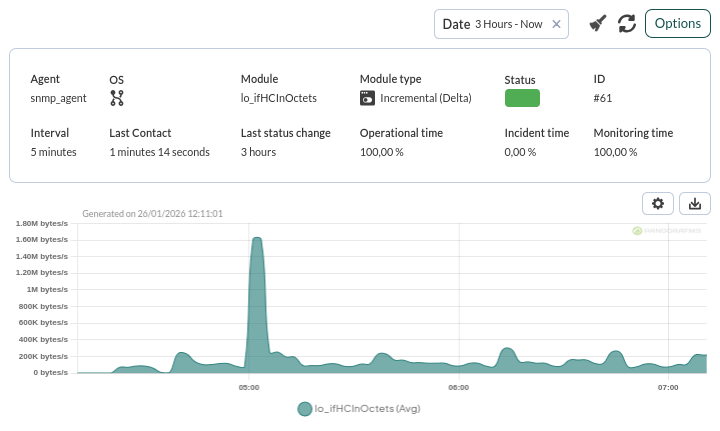The height and width of the screenshot is (431, 720).
Task: Refresh the graph with the reload icon
Action: 627,23
